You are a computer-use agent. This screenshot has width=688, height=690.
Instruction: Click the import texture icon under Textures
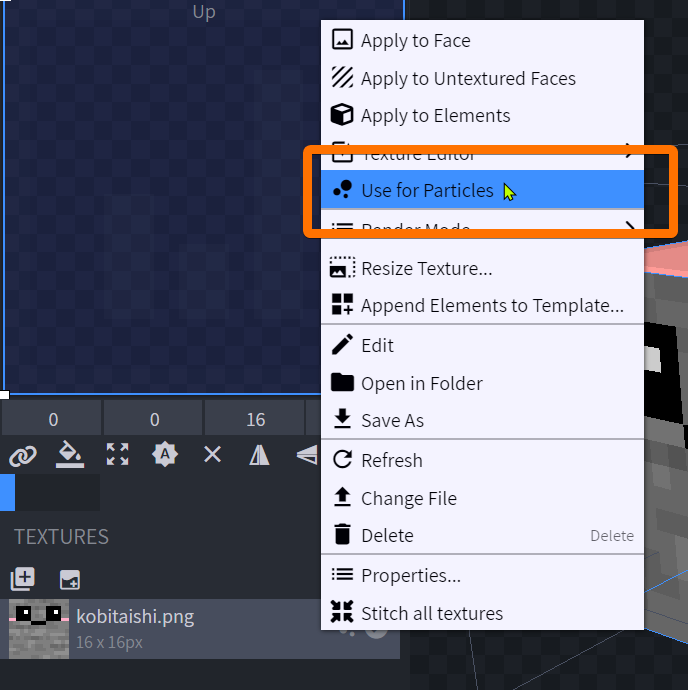tap(22, 579)
